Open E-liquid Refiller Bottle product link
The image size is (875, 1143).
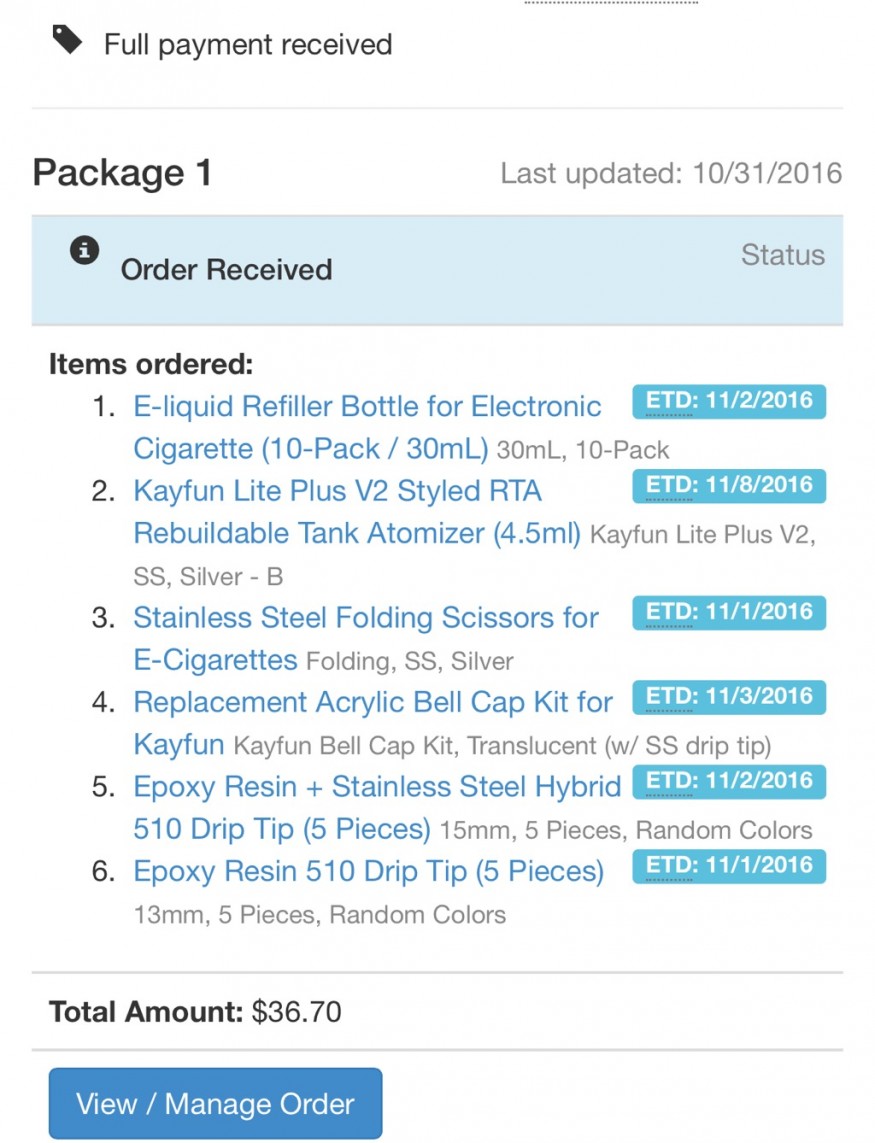point(367,407)
